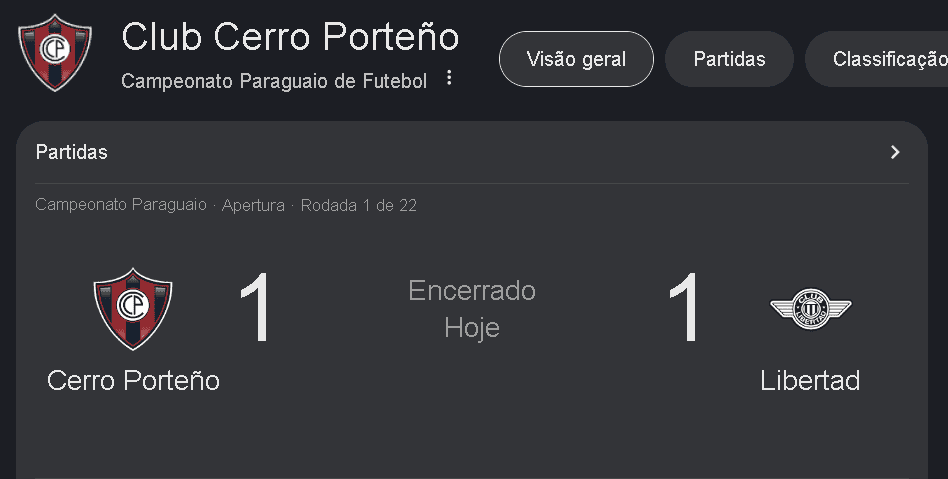Screen dimensions: 948x479
Task: Click the Libertad team name
Action: point(810,381)
